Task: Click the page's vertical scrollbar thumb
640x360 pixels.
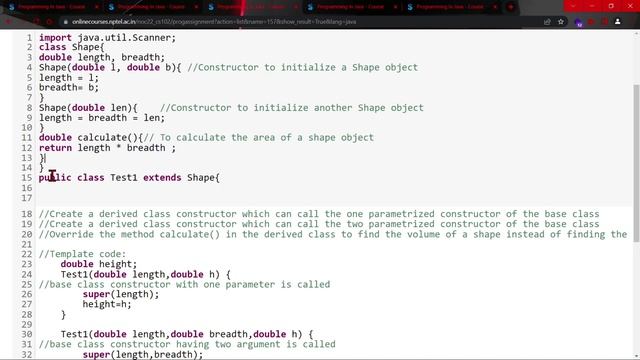Action: [x=636, y=163]
